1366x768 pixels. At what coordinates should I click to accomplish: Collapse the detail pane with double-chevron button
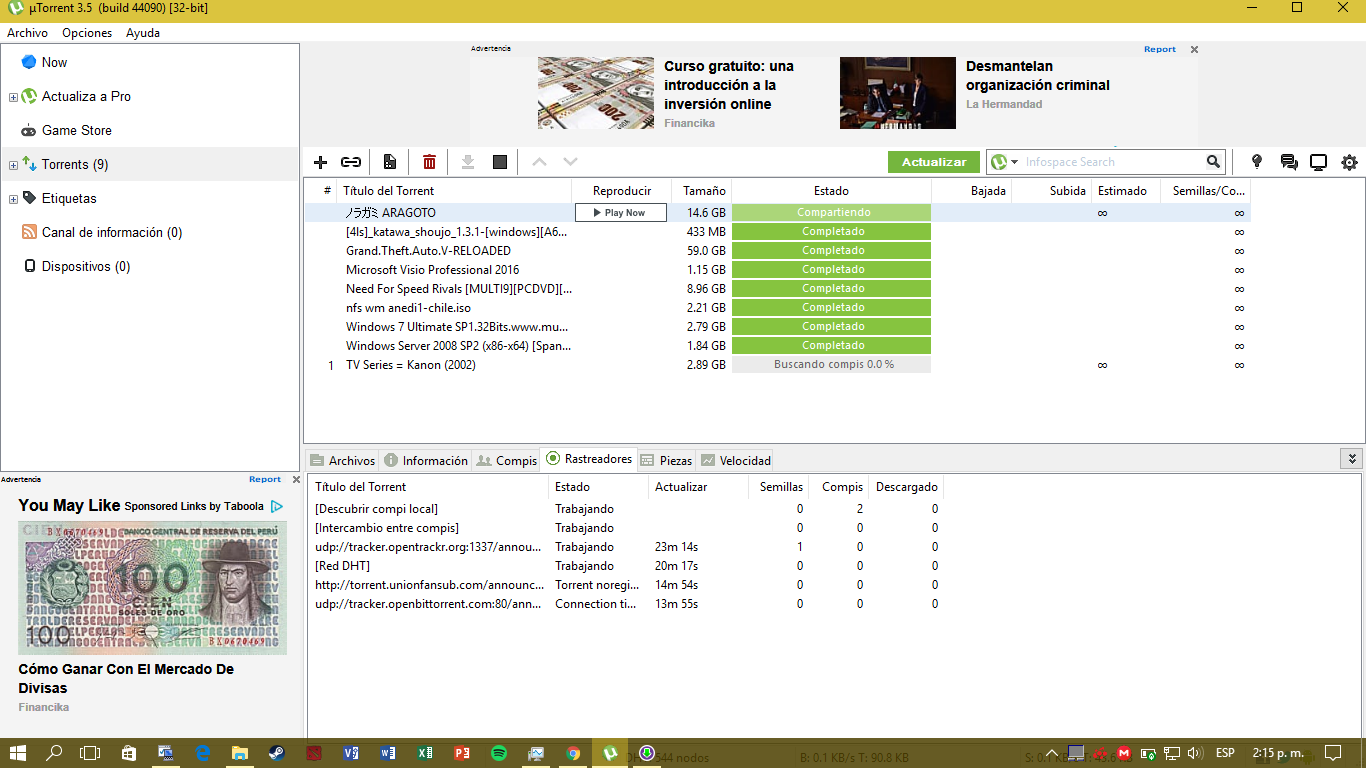(x=1351, y=459)
